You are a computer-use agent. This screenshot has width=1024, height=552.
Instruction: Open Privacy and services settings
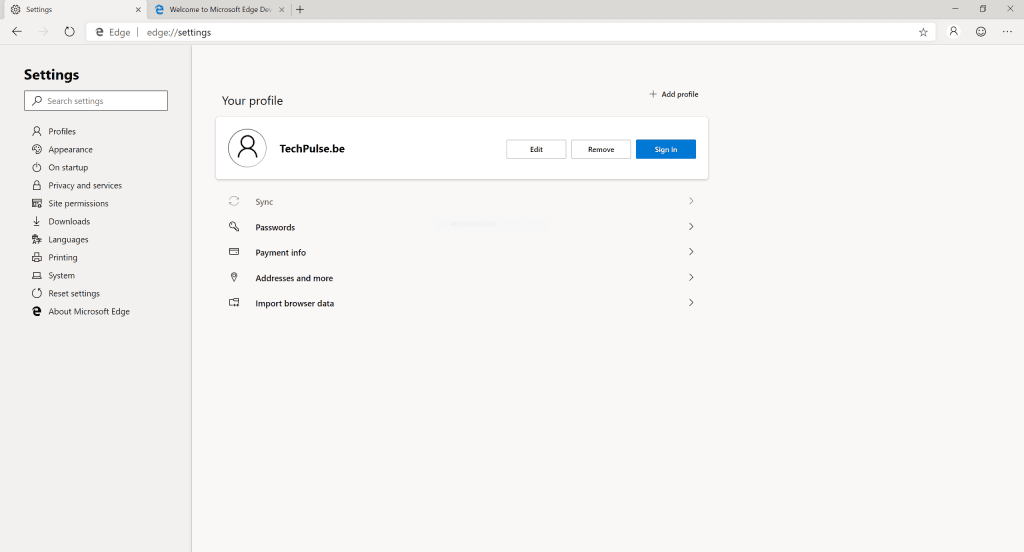[85, 186]
